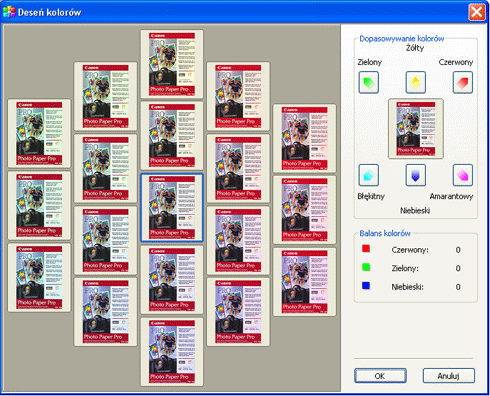Click the red color adjustment icon button
The width and height of the screenshot is (490, 396).
coord(463,82)
